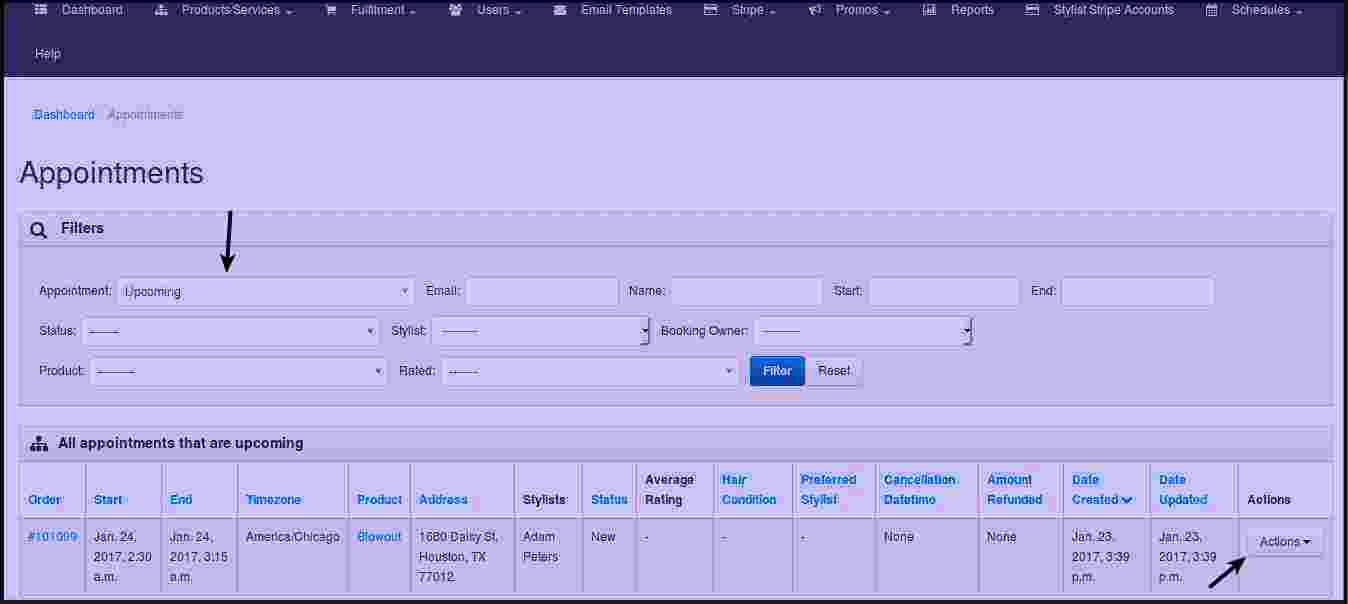This screenshot has width=1348, height=604.
Task: Sort by Hair Condition column
Action: pyautogui.click(x=749, y=490)
